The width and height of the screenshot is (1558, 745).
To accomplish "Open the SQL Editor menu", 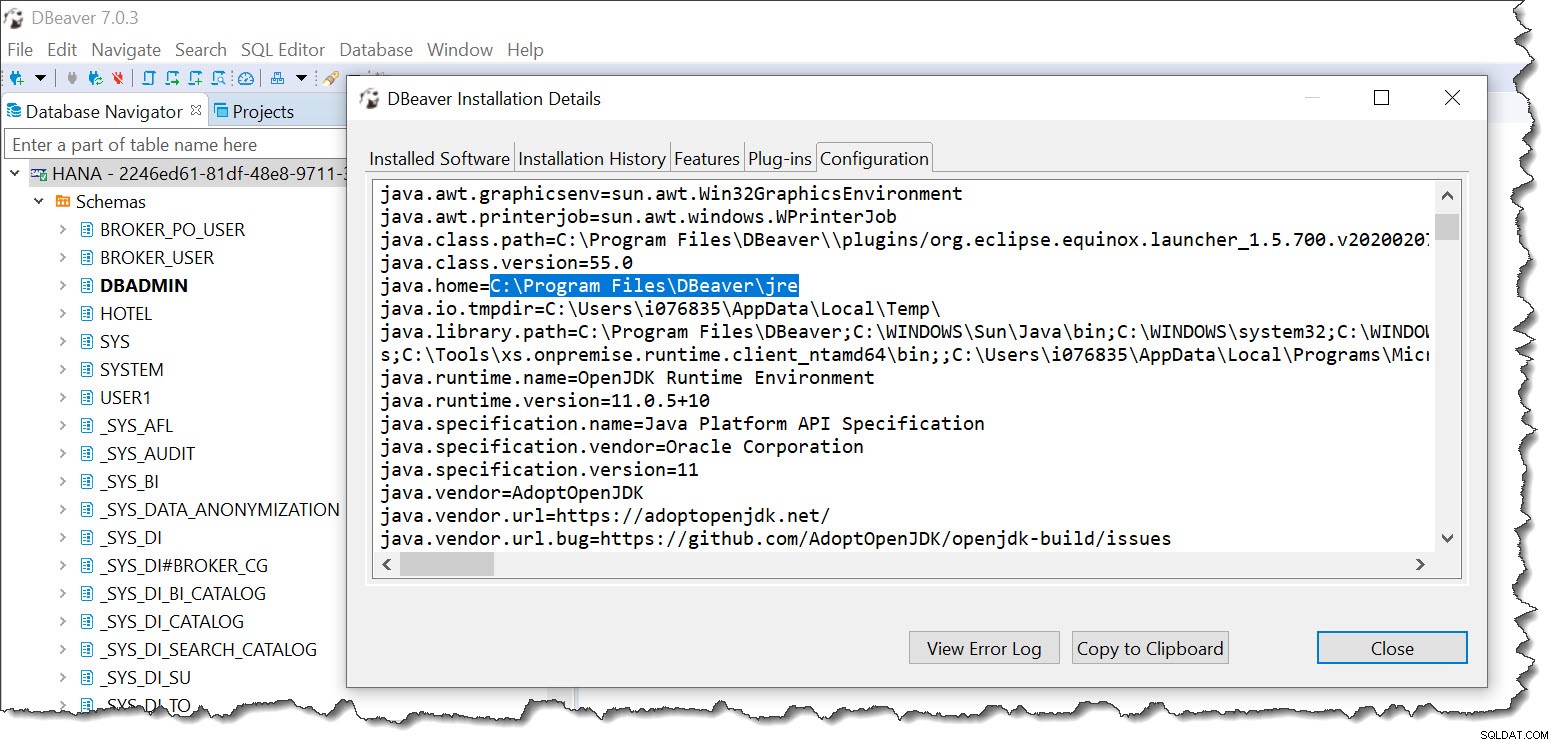I will point(283,49).
